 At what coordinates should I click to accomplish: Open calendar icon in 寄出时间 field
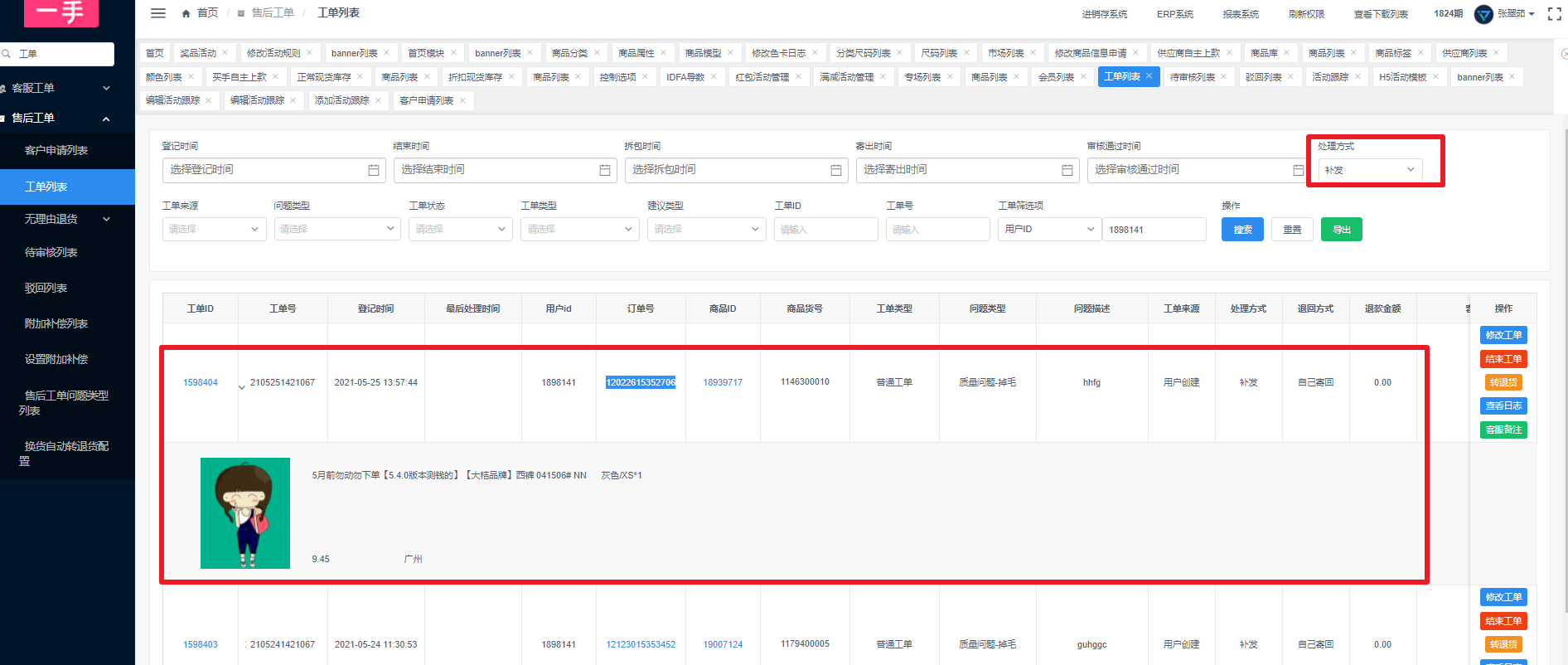point(1067,170)
